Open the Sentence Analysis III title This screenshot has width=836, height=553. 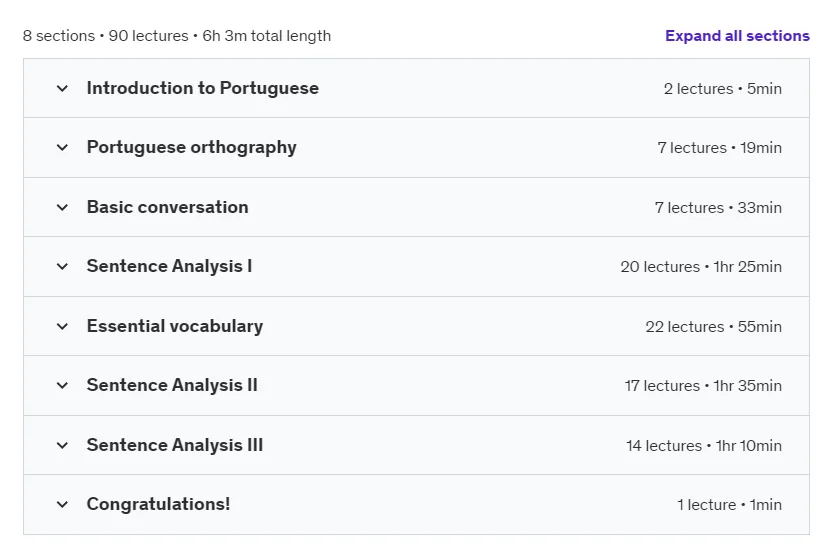[x=175, y=445]
